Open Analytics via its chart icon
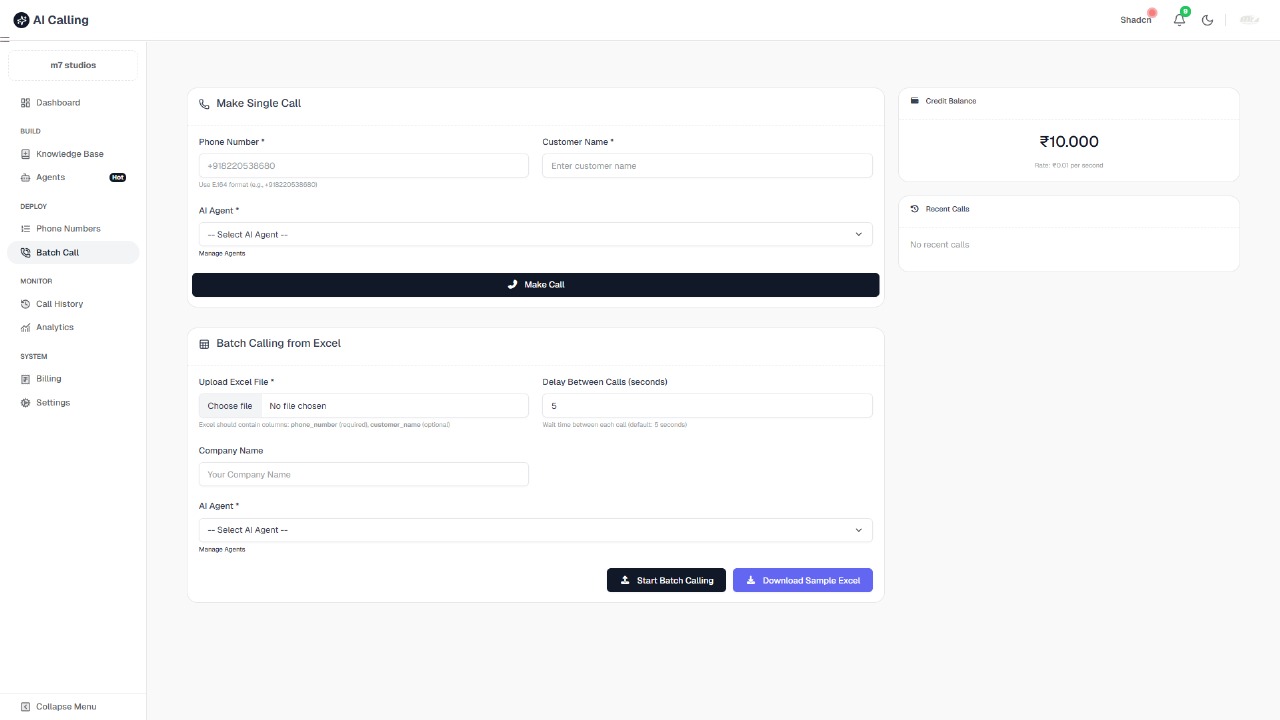 click(25, 327)
